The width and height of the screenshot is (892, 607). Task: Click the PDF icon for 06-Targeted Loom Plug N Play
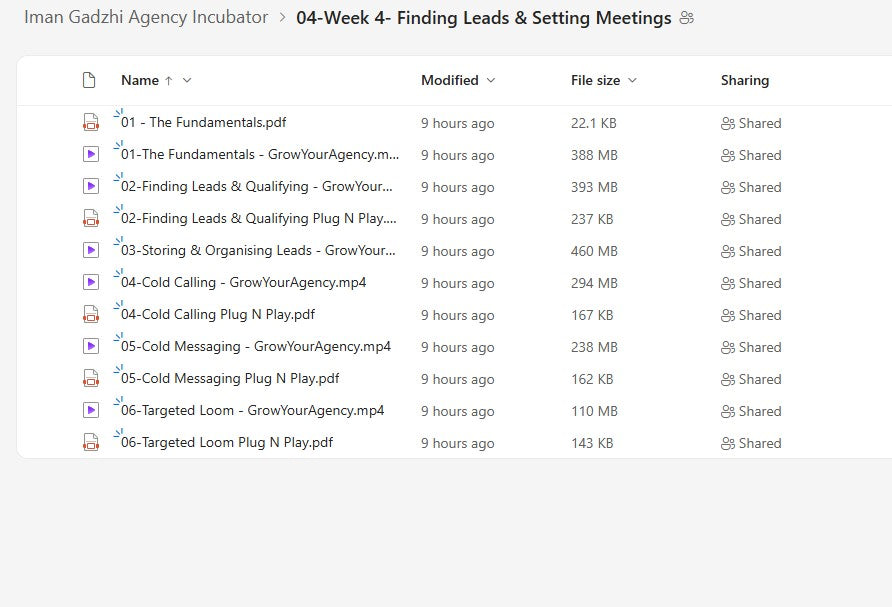[91, 443]
